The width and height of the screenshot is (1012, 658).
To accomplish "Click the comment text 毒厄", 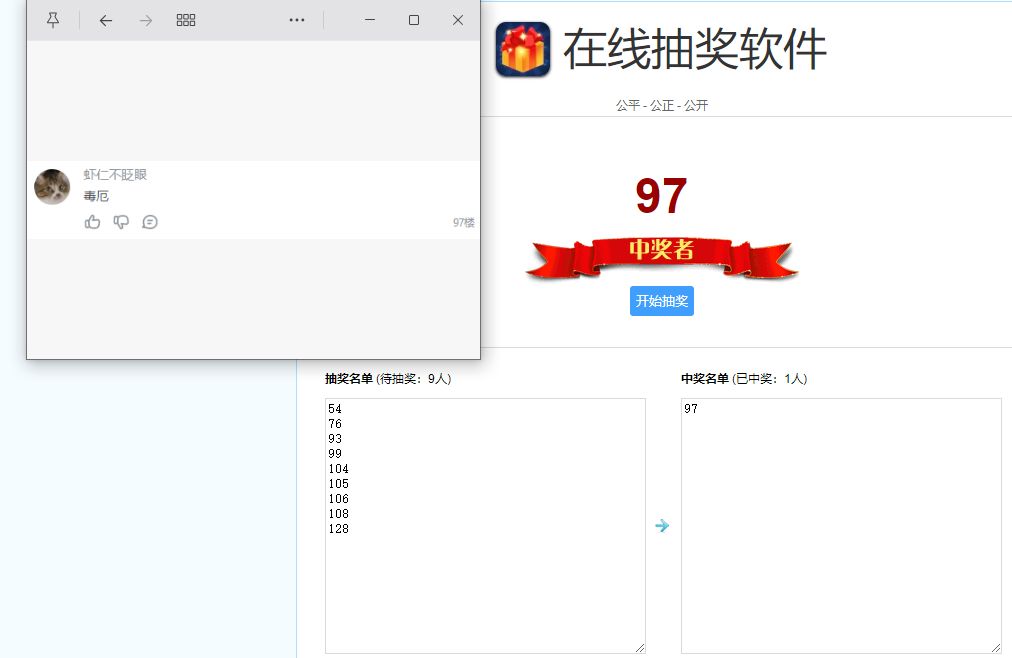I will point(96,196).
